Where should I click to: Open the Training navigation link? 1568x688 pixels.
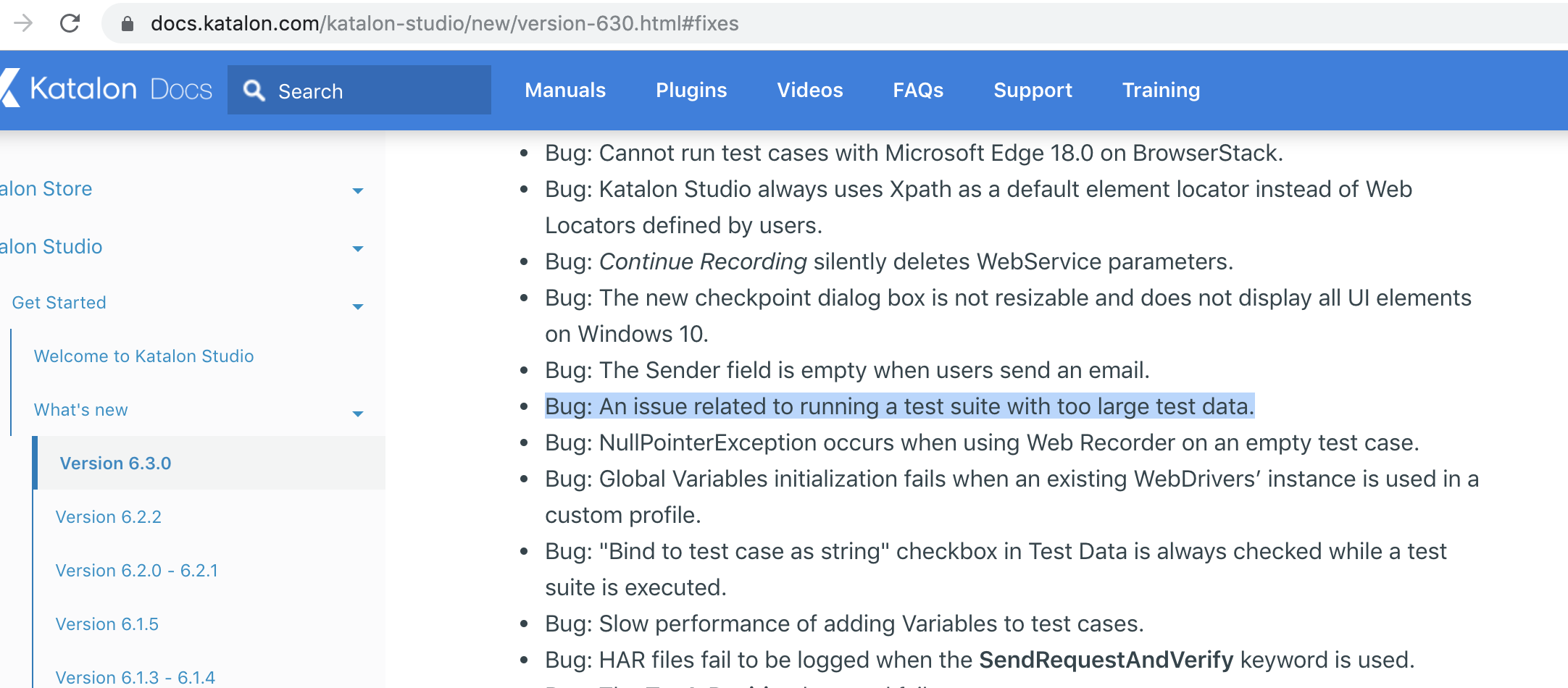click(x=1161, y=90)
